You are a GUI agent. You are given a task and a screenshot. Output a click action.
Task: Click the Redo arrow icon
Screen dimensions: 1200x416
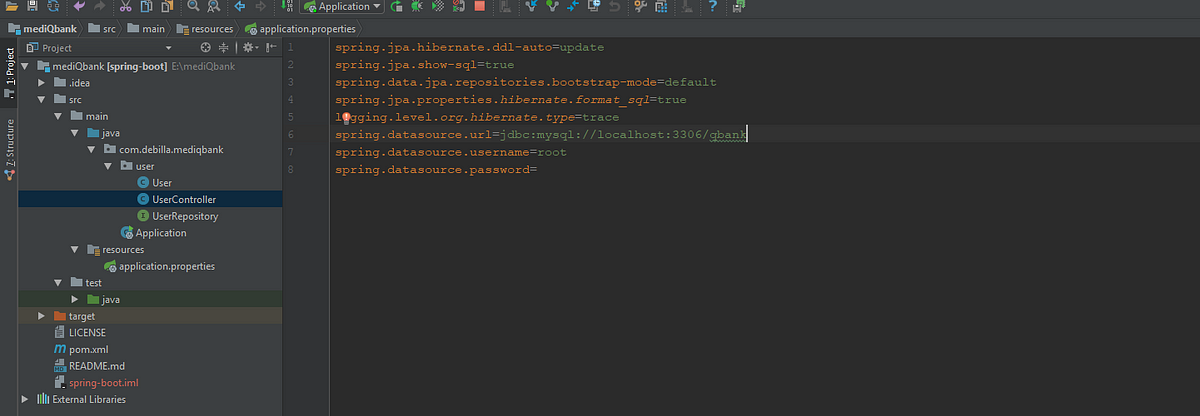(99, 7)
